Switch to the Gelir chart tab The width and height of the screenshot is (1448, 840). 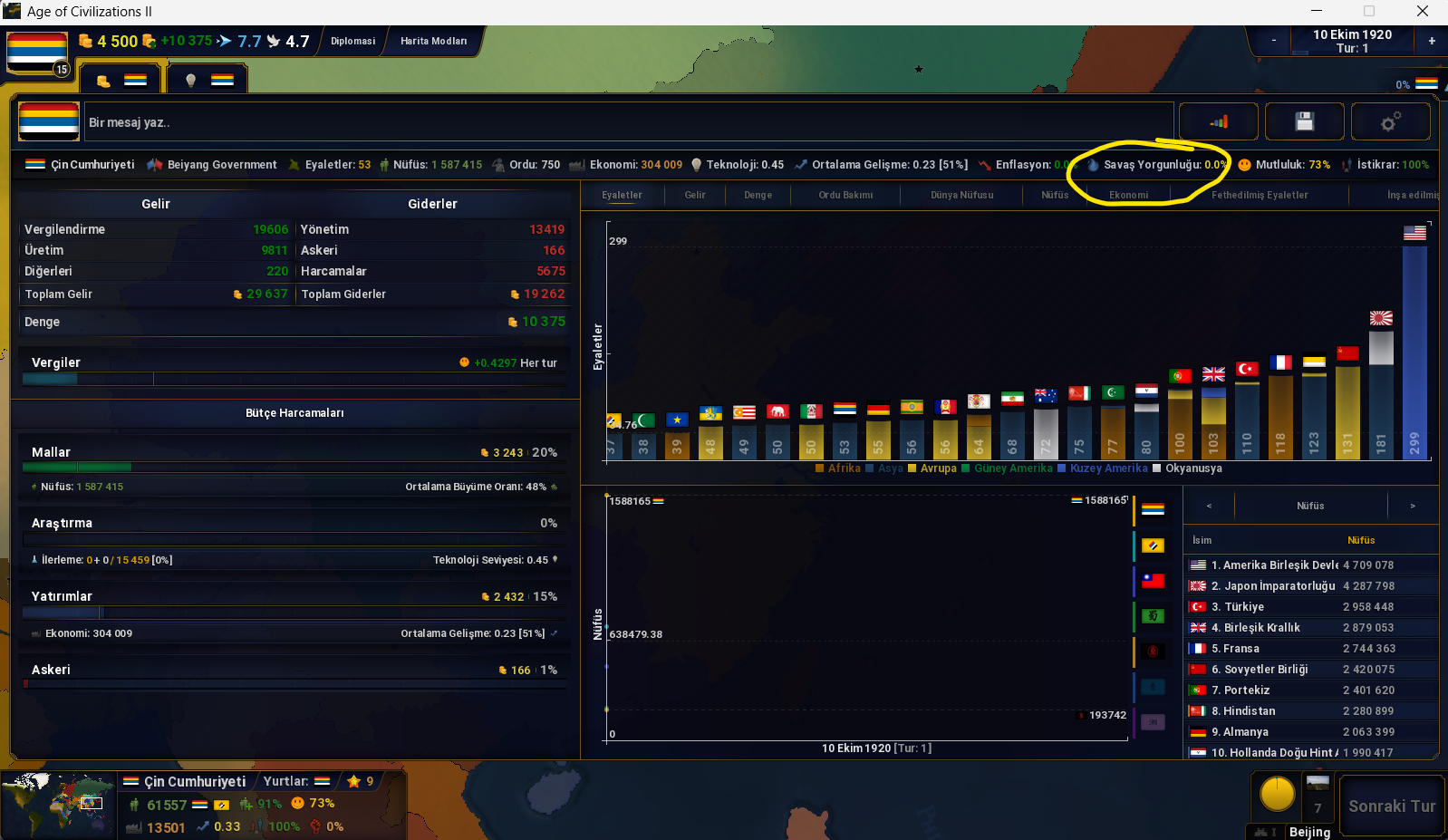(695, 195)
